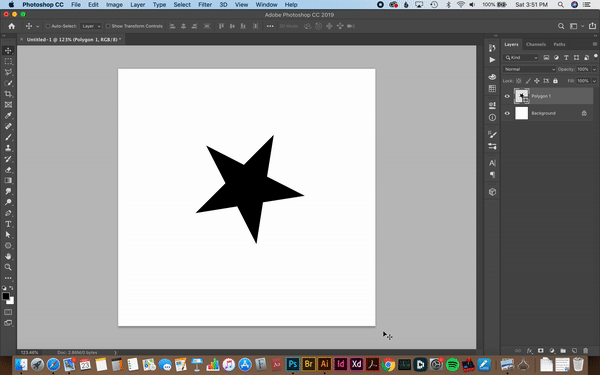
Task: Open the Auto-Select Layer dropdown
Action: (x=91, y=26)
